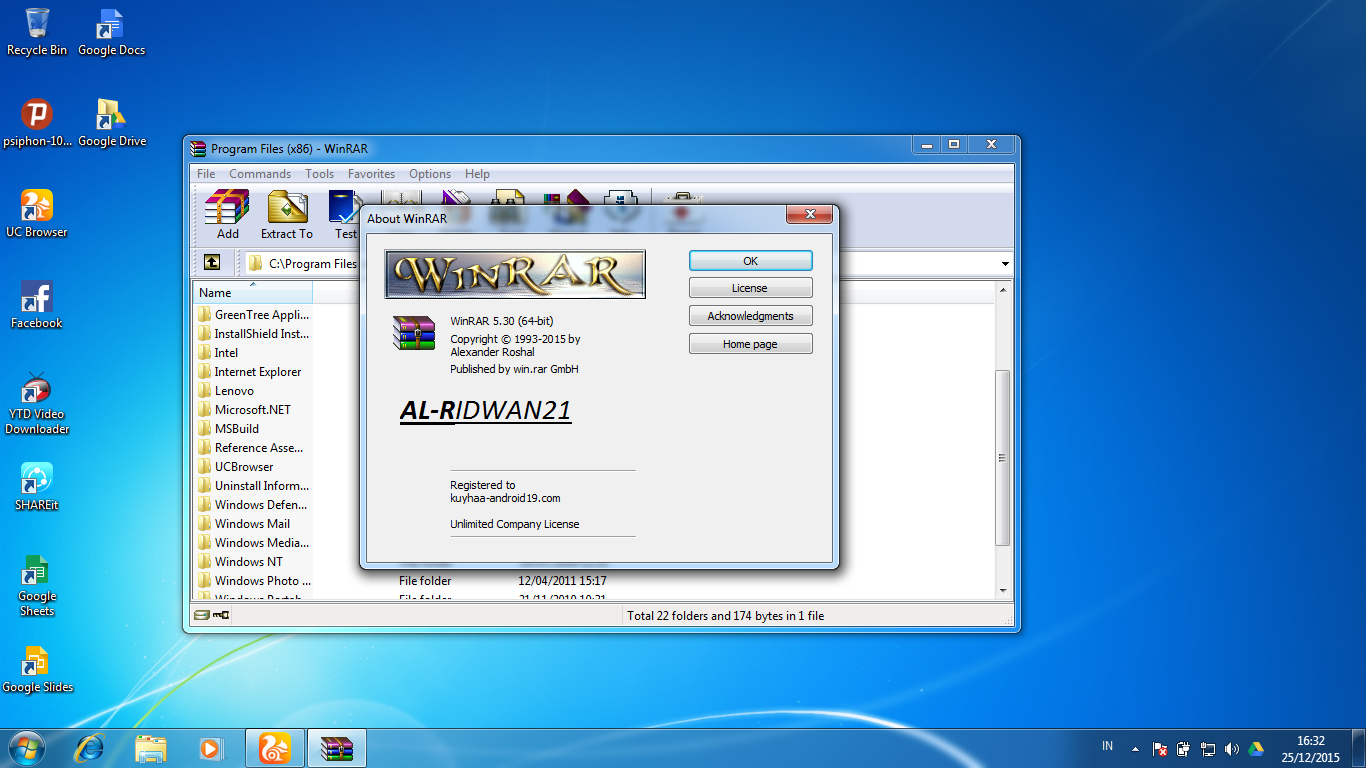Select the Google Slides desktop shortcut
Viewport: 1366px width, 768px height.
37,669
